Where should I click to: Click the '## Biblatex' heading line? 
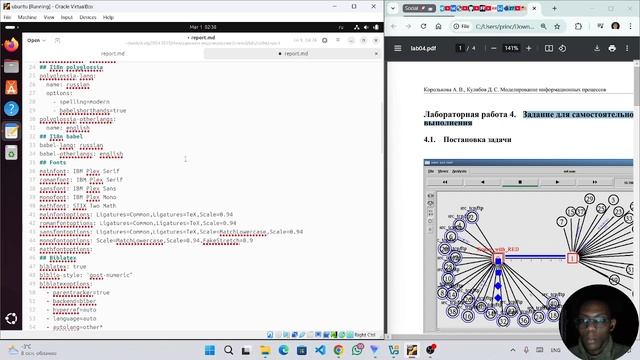pyautogui.click(x=58, y=258)
